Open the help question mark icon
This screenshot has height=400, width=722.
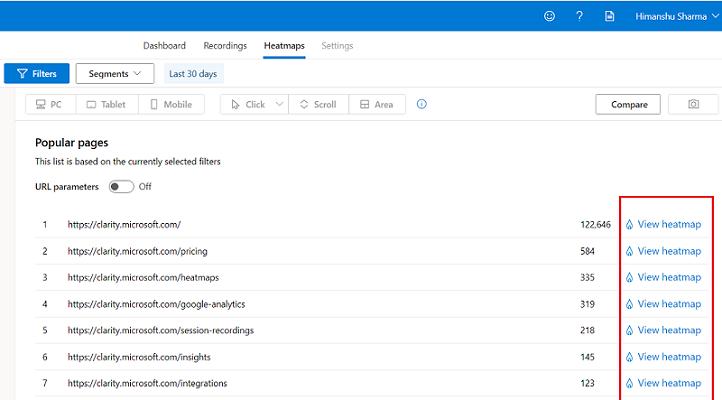click(x=579, y=16)
